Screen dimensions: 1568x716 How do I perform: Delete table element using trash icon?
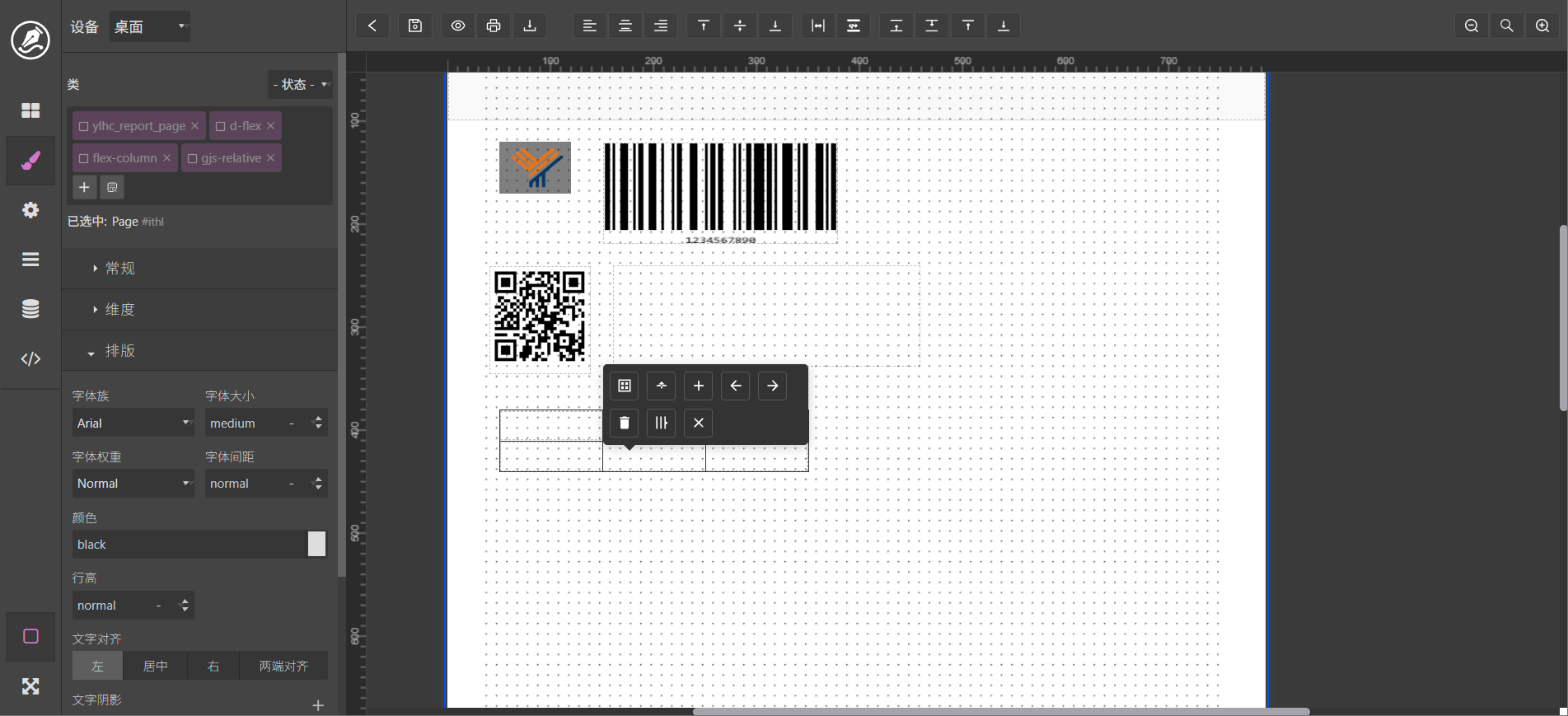(x=625, y=423)
